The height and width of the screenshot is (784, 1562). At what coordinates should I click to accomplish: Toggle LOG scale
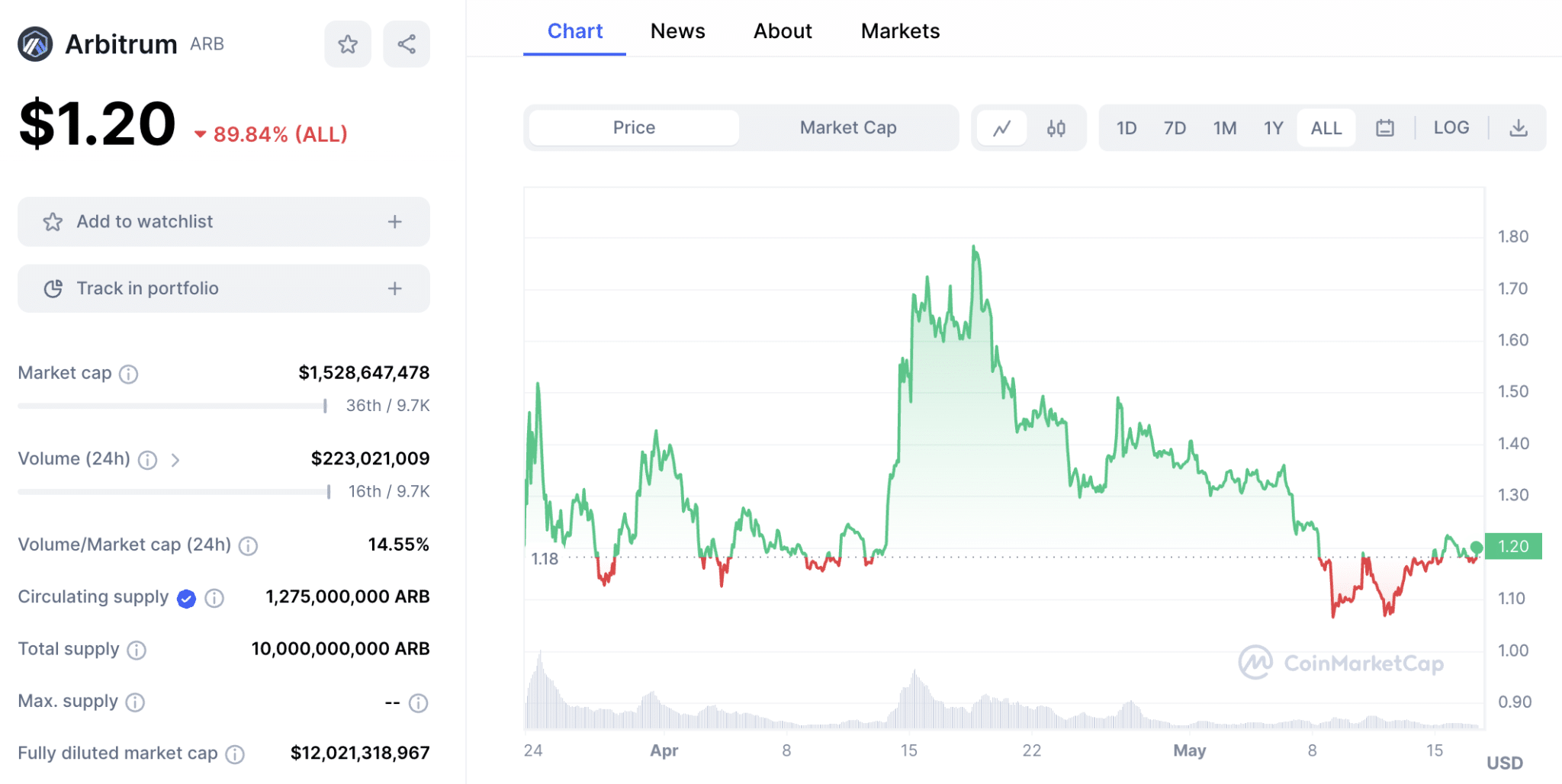pos(1451,127)
